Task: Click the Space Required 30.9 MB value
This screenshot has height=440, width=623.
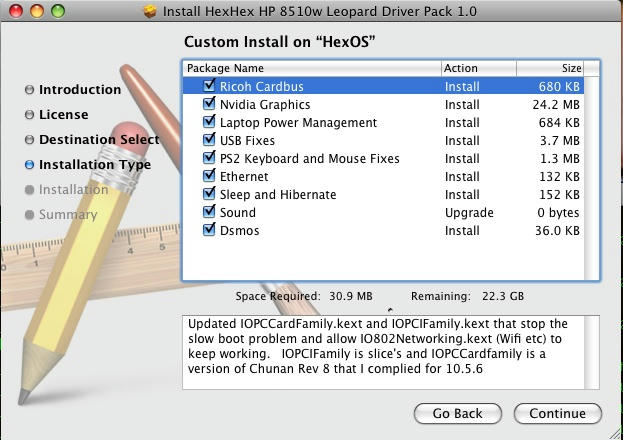Action: click(350, 296)
